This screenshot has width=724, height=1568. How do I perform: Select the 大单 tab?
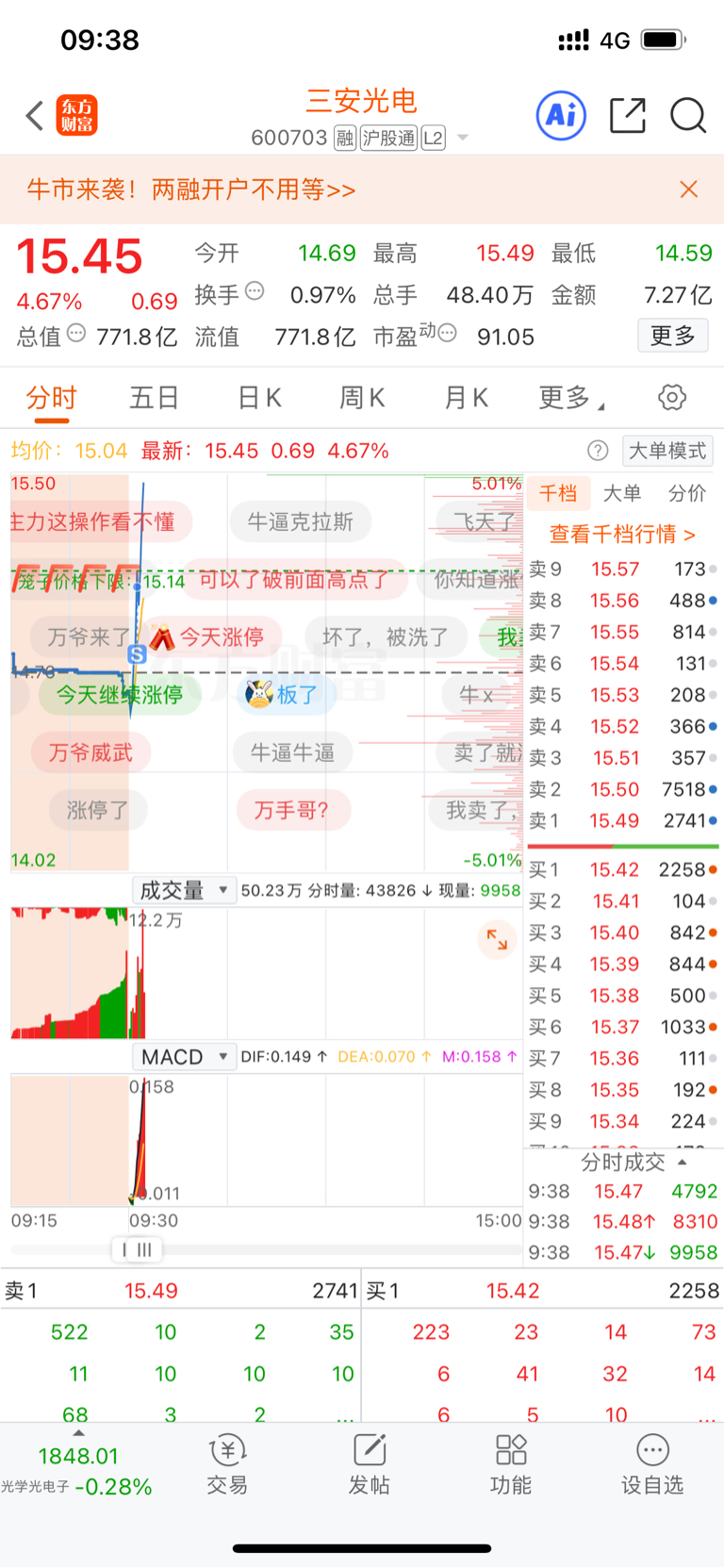pyautogui.click(x=622, y=493)
